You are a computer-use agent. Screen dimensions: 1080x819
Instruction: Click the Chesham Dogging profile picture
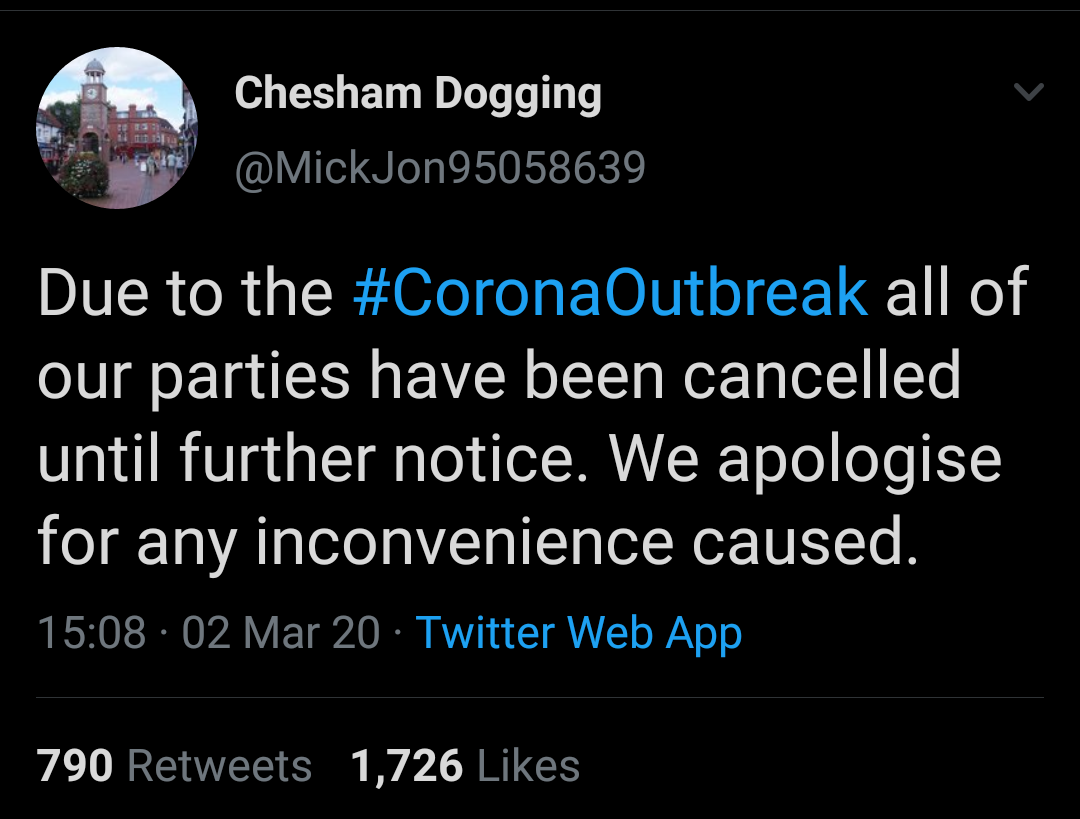click(x=117, y=128)
